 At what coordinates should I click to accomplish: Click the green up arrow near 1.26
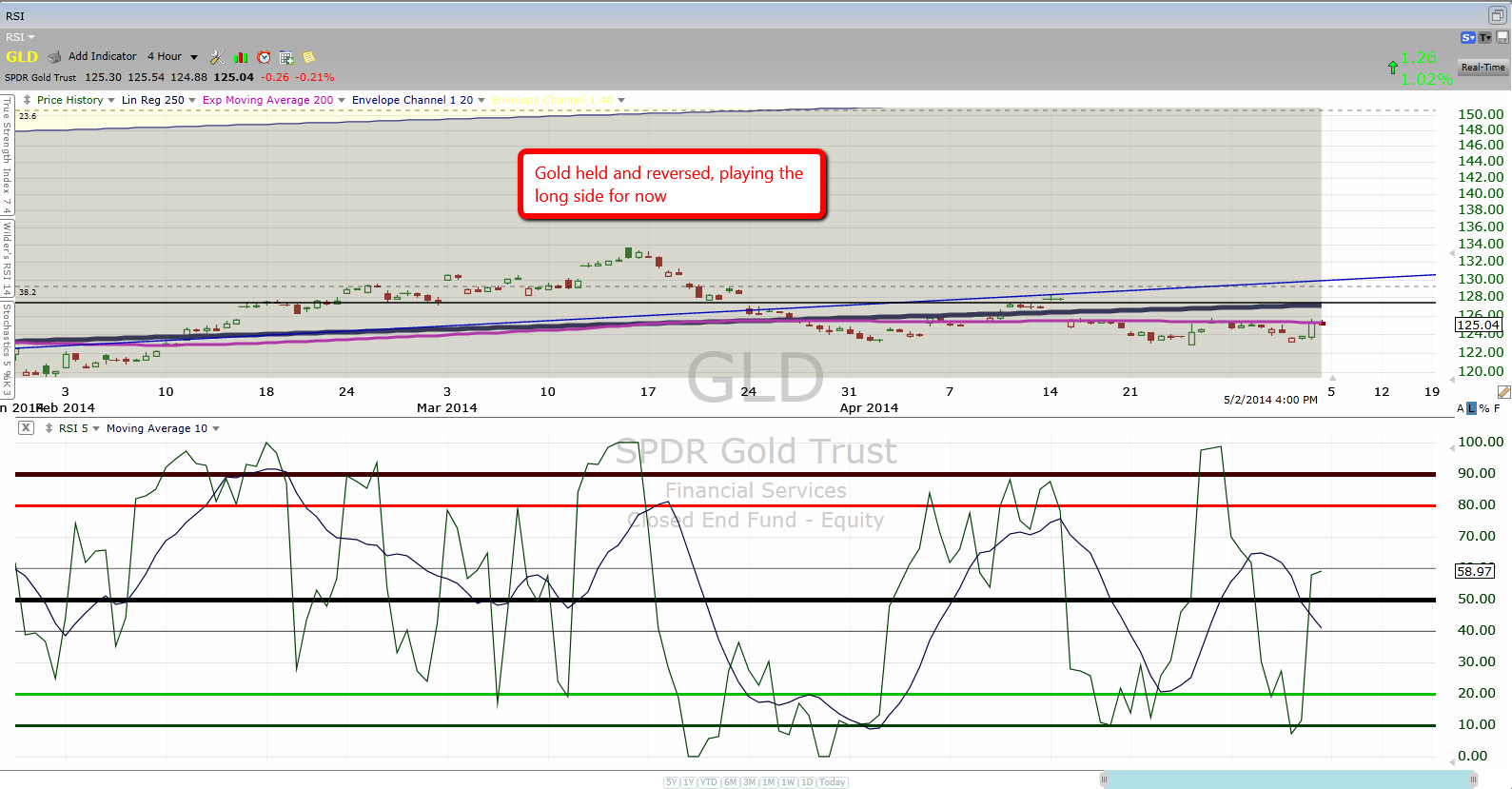click(x=1393, y=68)
